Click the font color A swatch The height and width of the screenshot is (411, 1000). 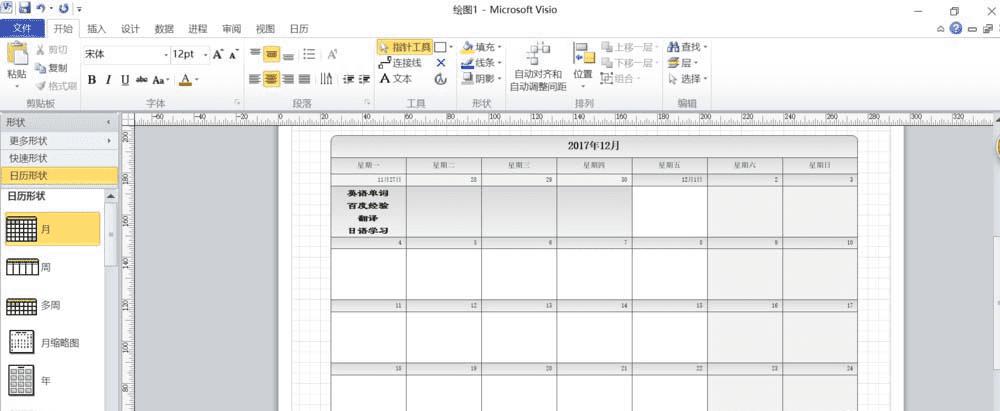click(185, 80)
